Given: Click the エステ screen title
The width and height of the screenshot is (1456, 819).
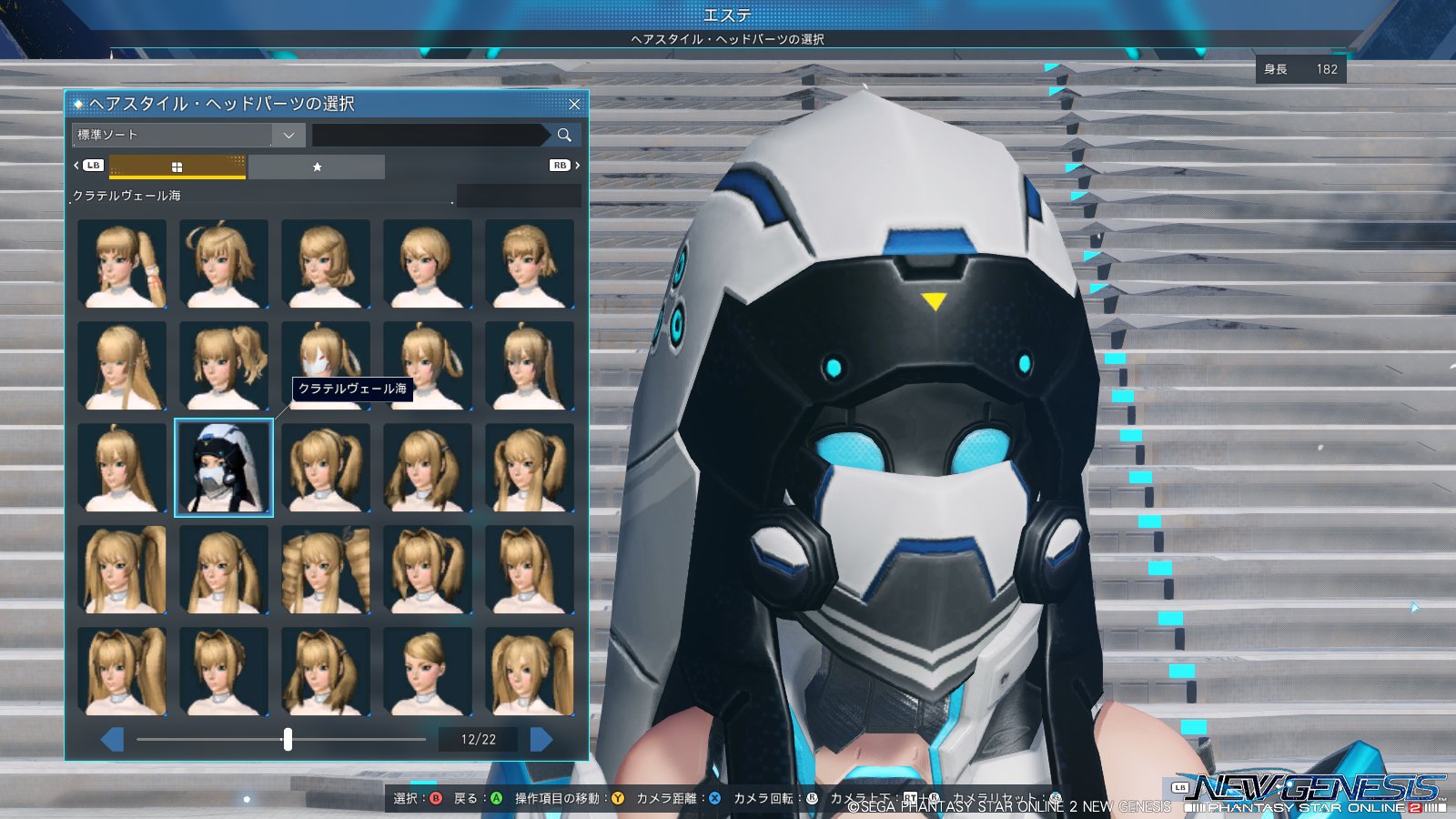Looking at the screenshot, I should 727,15.
